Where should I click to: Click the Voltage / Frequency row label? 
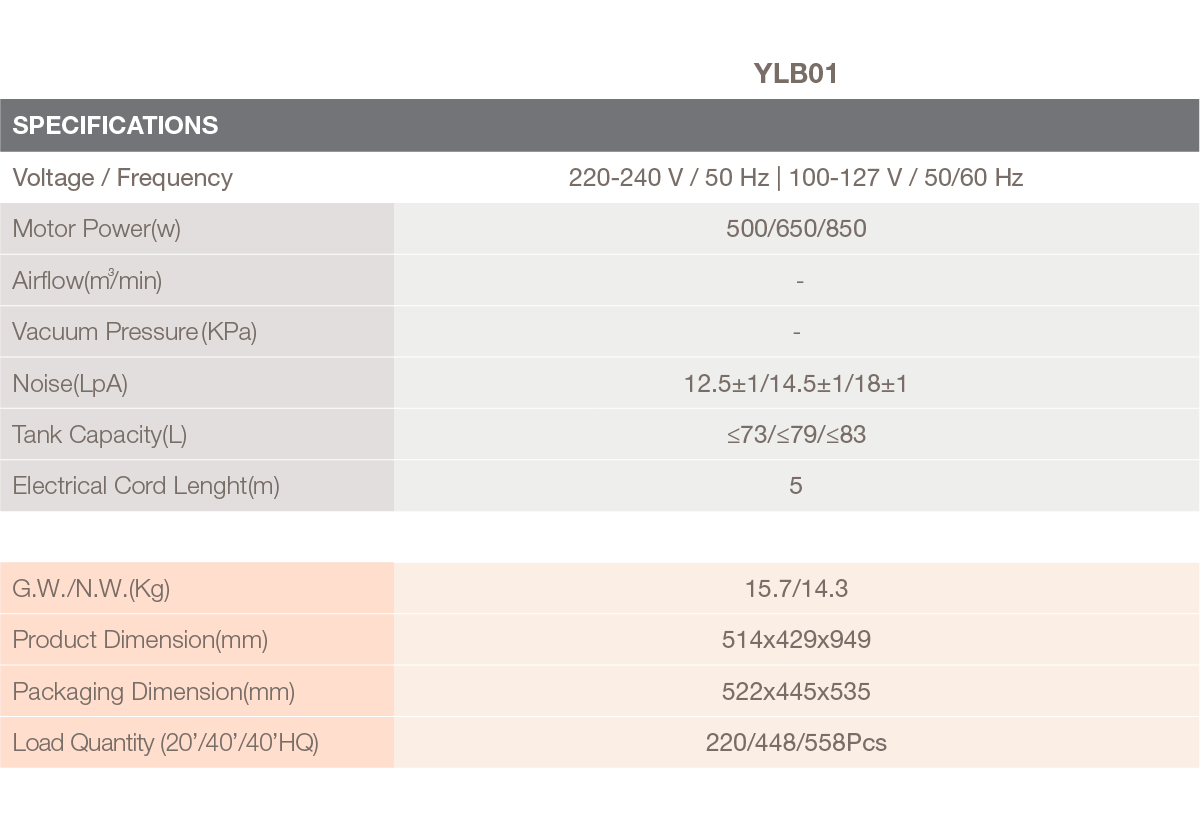[x=122, y=178]
